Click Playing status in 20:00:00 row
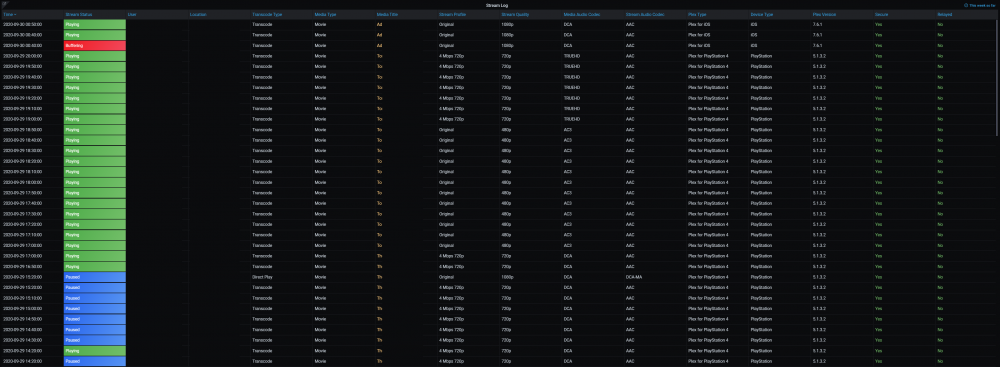The image size is (1000, 367). pyautogui.click(x=94, y=56)
